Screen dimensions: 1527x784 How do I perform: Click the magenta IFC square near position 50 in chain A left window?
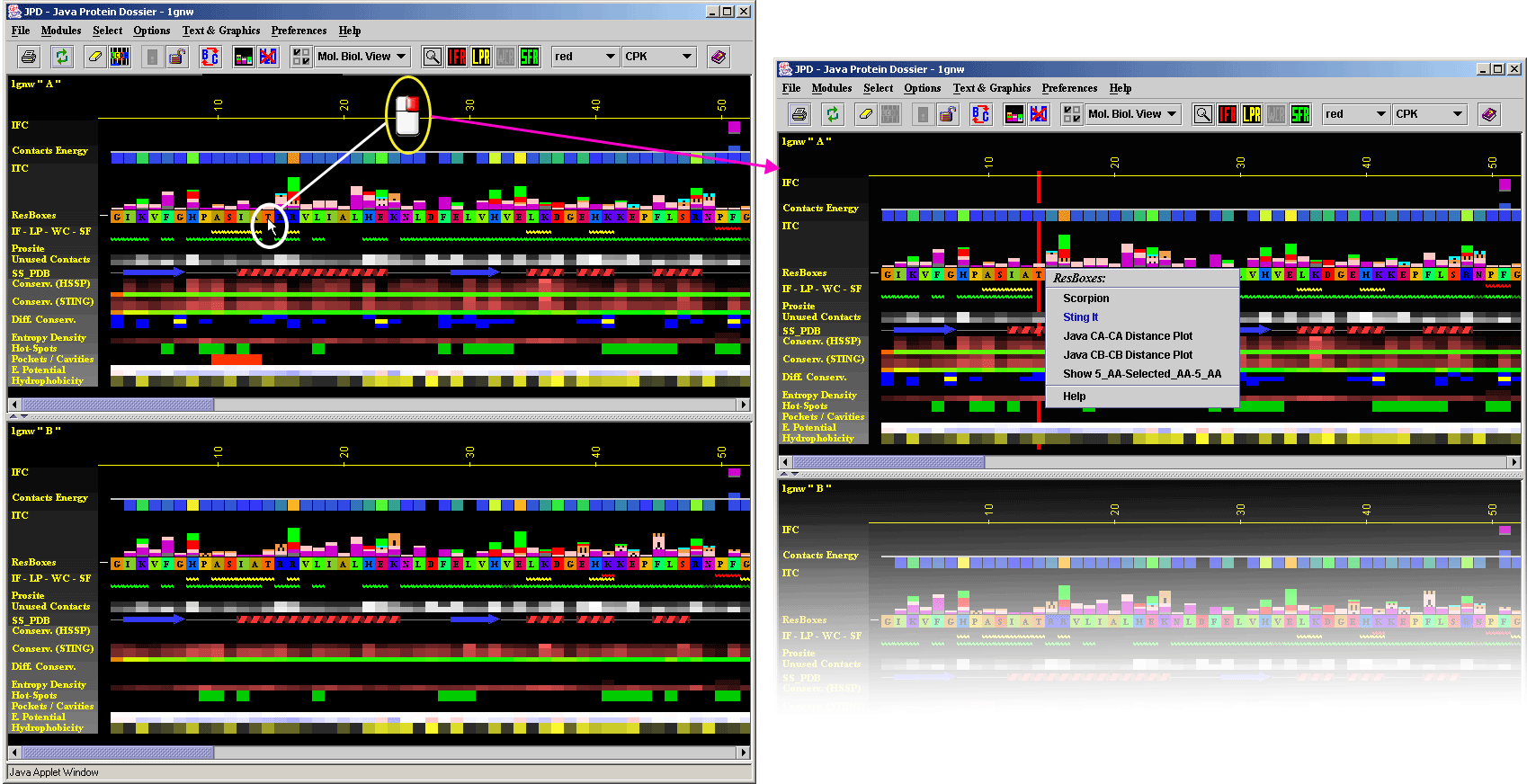(734, 127)
